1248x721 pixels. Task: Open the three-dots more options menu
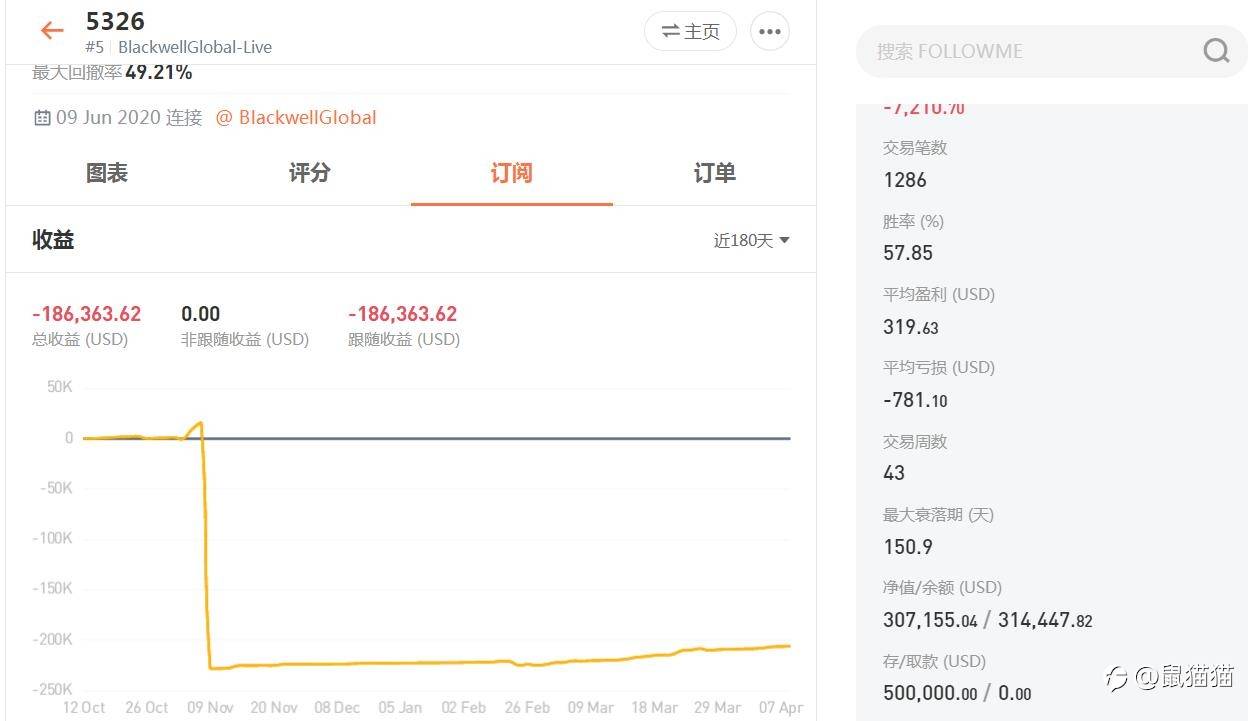point(769,31)
